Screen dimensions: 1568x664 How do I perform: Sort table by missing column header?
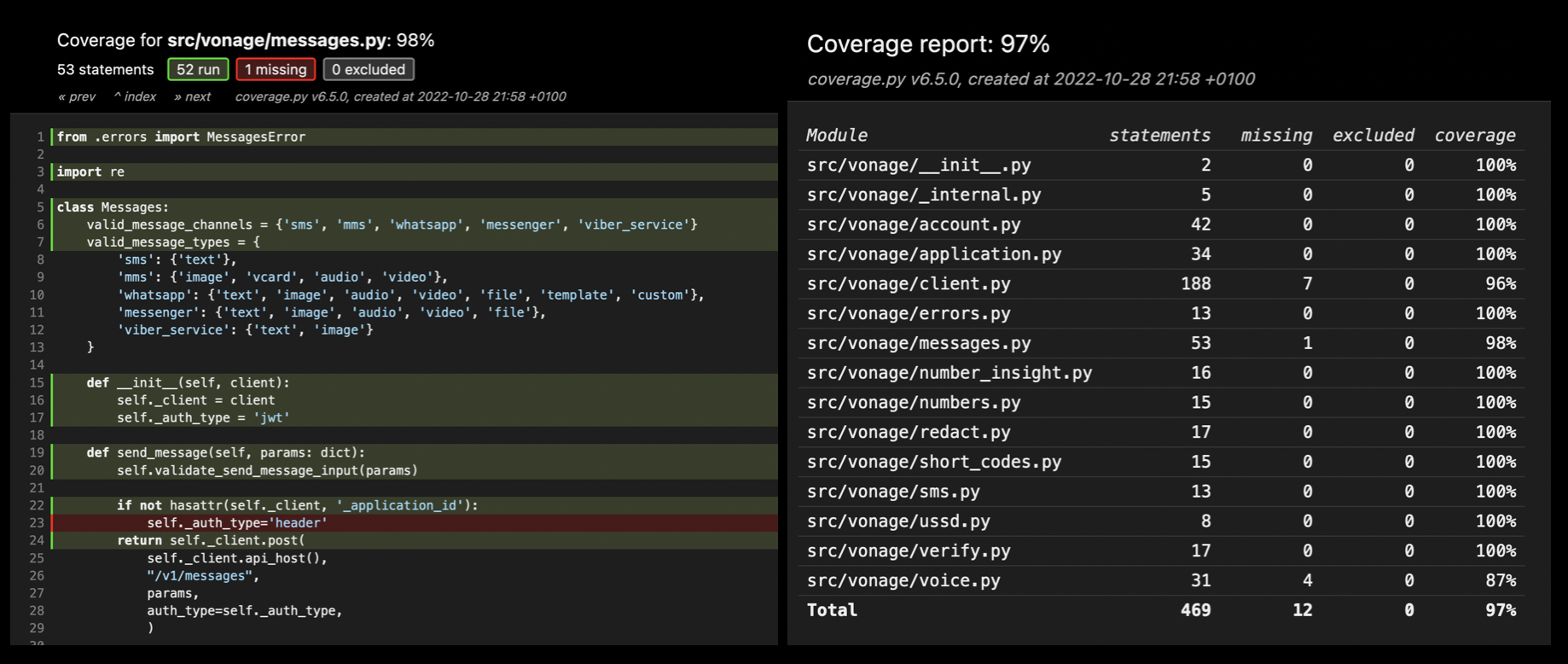[1276, 135]
